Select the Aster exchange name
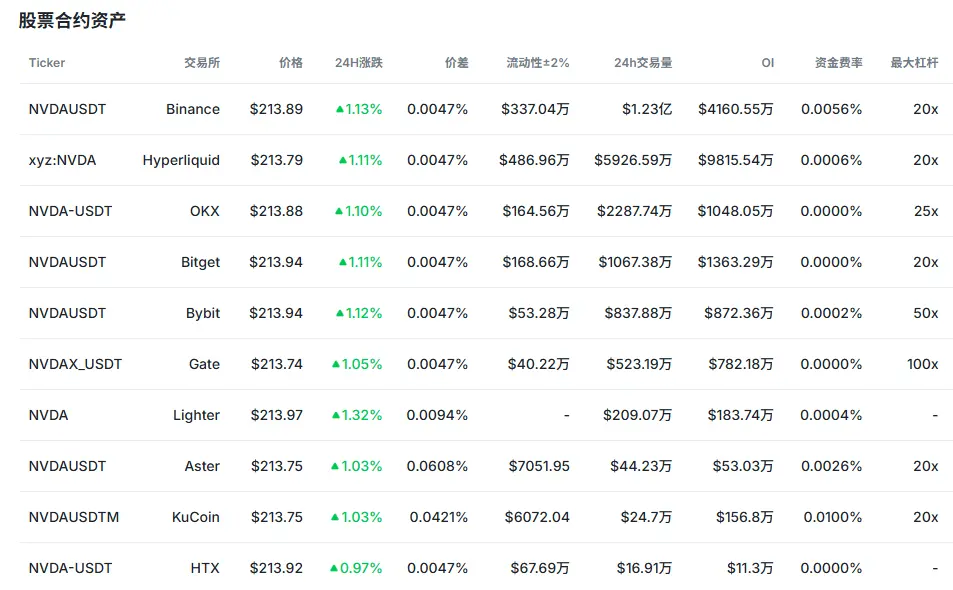The height and width of the screenshot is (590, 953). pos(202,467)
